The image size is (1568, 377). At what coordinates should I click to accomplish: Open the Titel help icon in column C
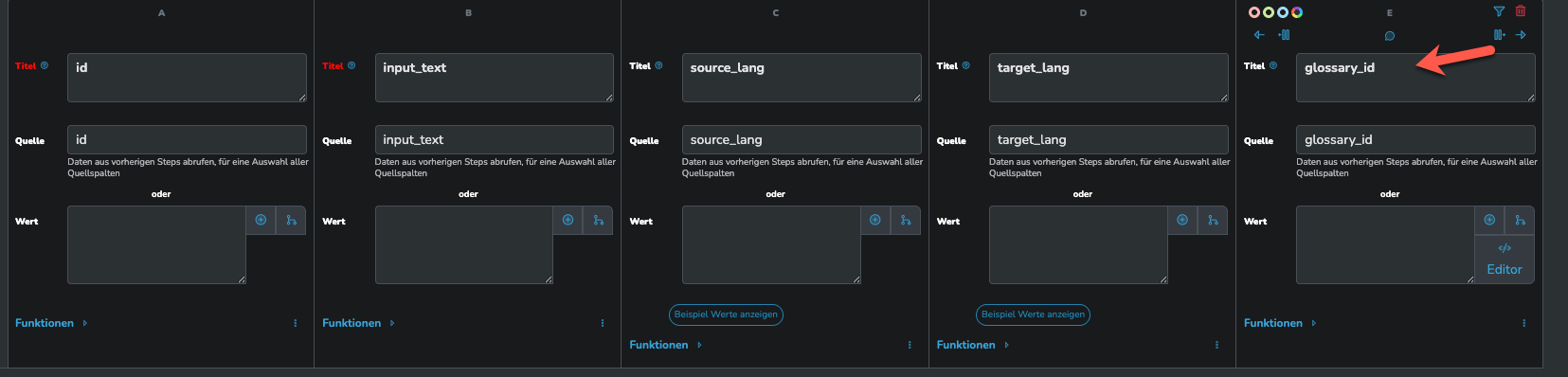point(658,65)
